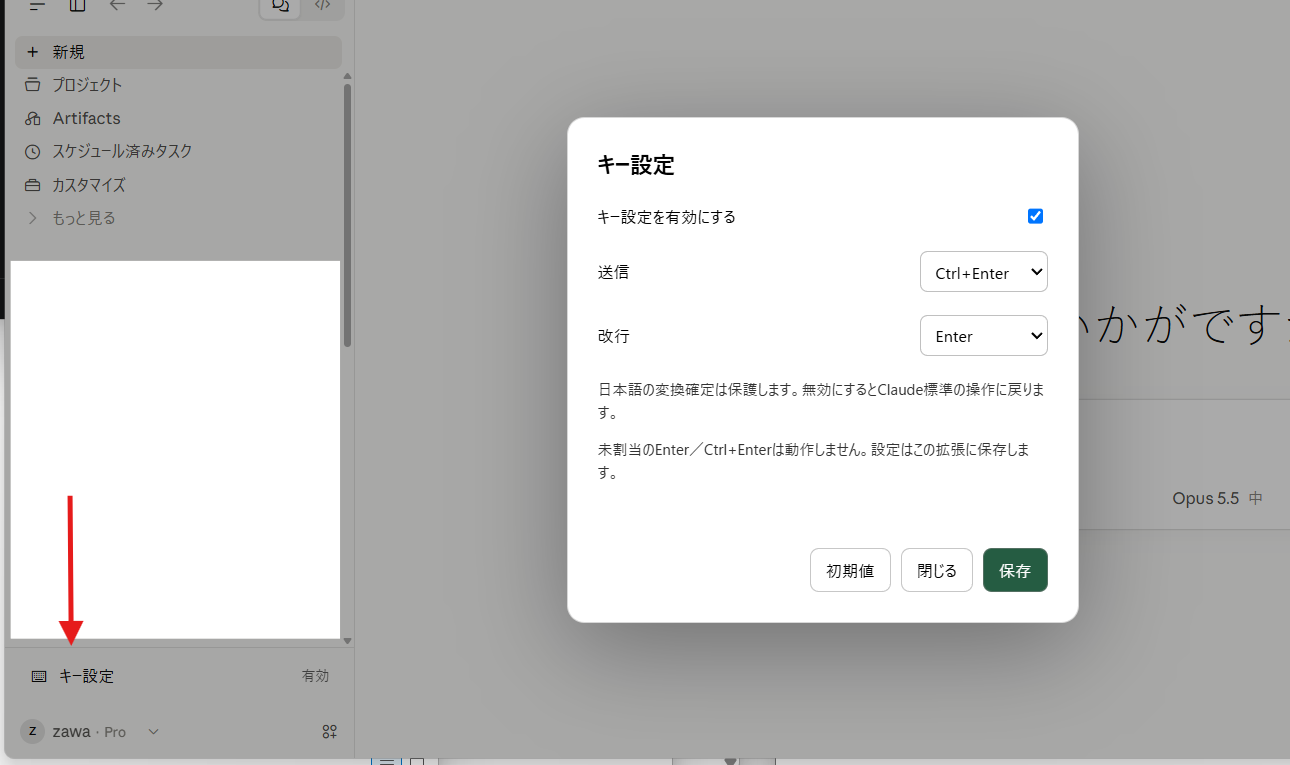Open the 送信 key dropdown
The height and width of the screenshot is (765, 1290).
click(x=984, y=272)
